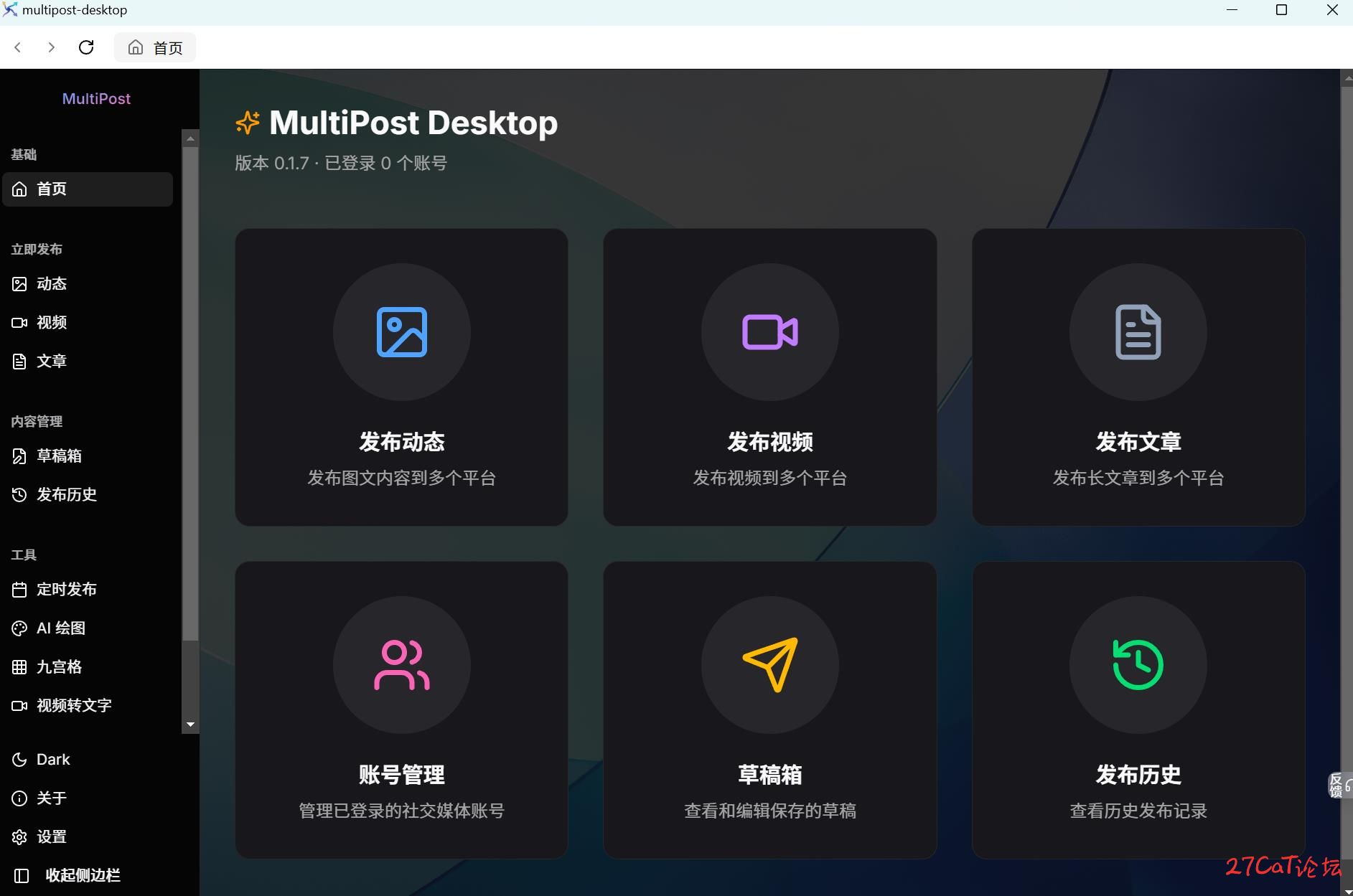Click the blue image icon on 发布动态 card
Image resolution: width=1353 pixels, height=896 pixels.
(x=402, y=332)
